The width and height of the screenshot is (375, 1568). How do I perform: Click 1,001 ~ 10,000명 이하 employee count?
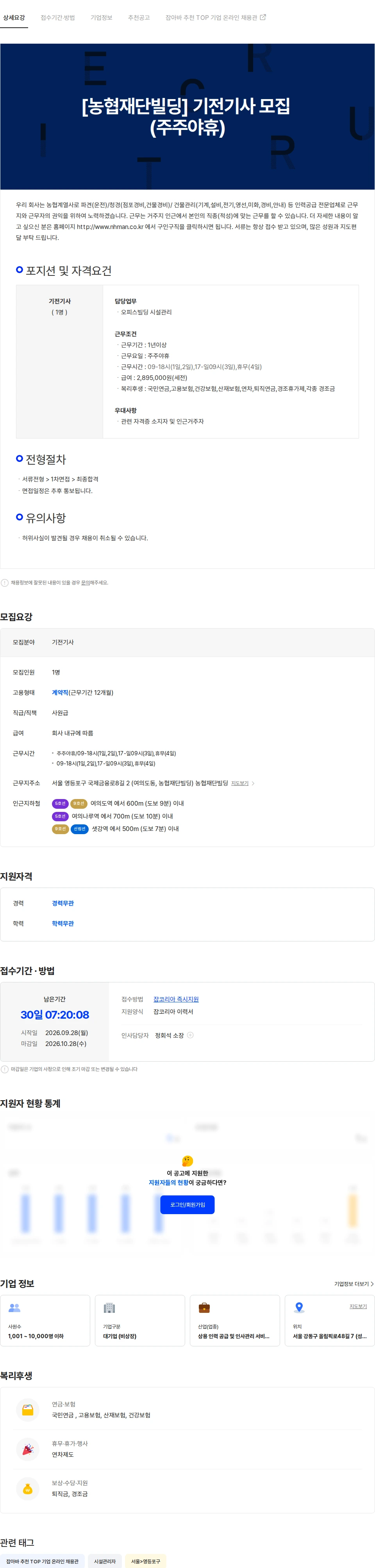pyautogui.click(x=36, y=1336)
